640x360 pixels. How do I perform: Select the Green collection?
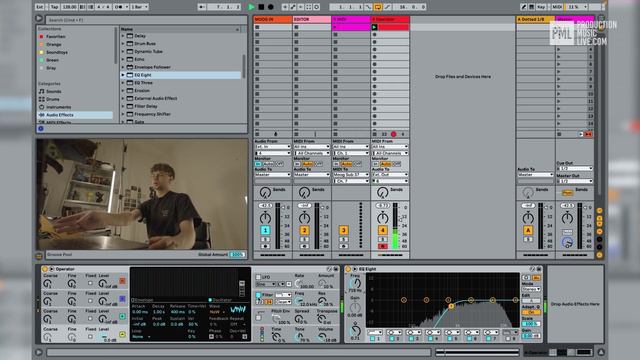click(x=52, y=60)
